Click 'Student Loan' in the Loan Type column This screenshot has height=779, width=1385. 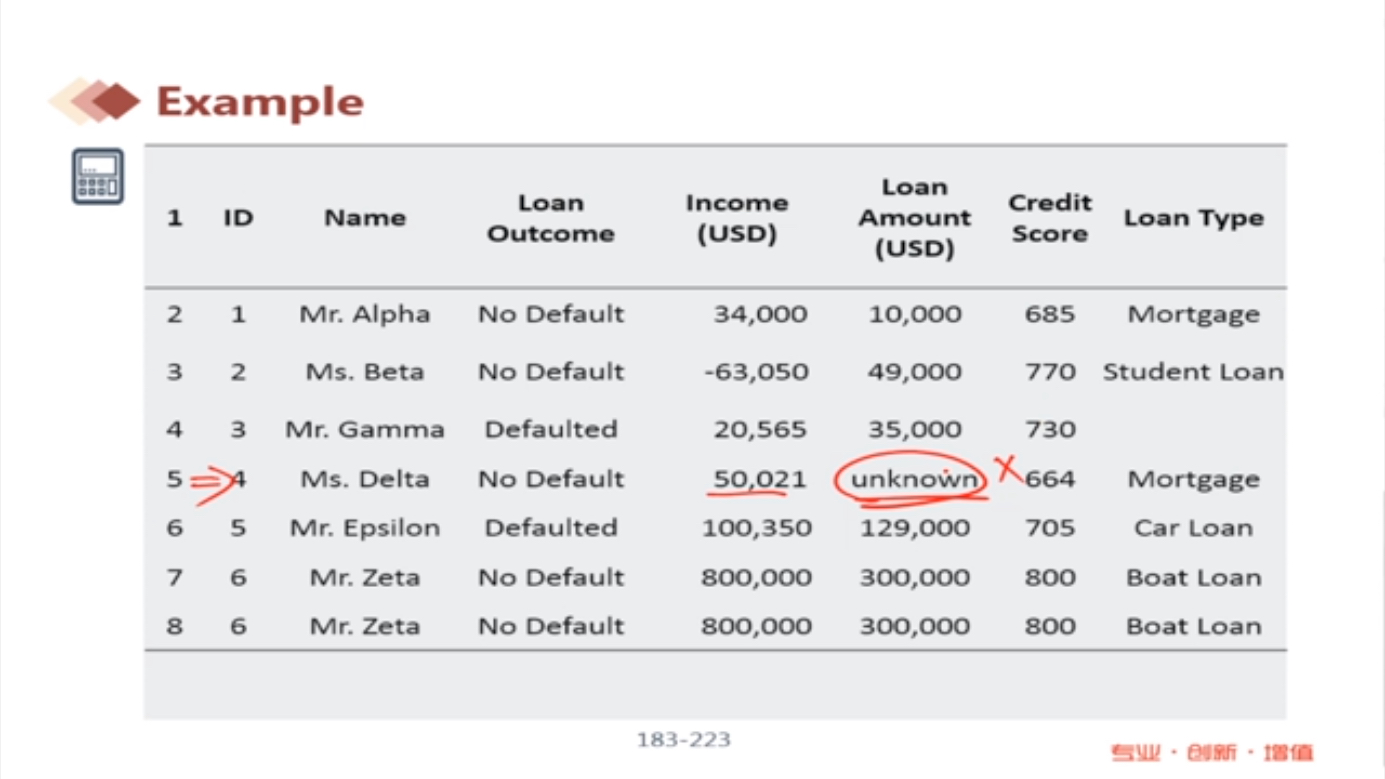click(x=1193, y=372)
